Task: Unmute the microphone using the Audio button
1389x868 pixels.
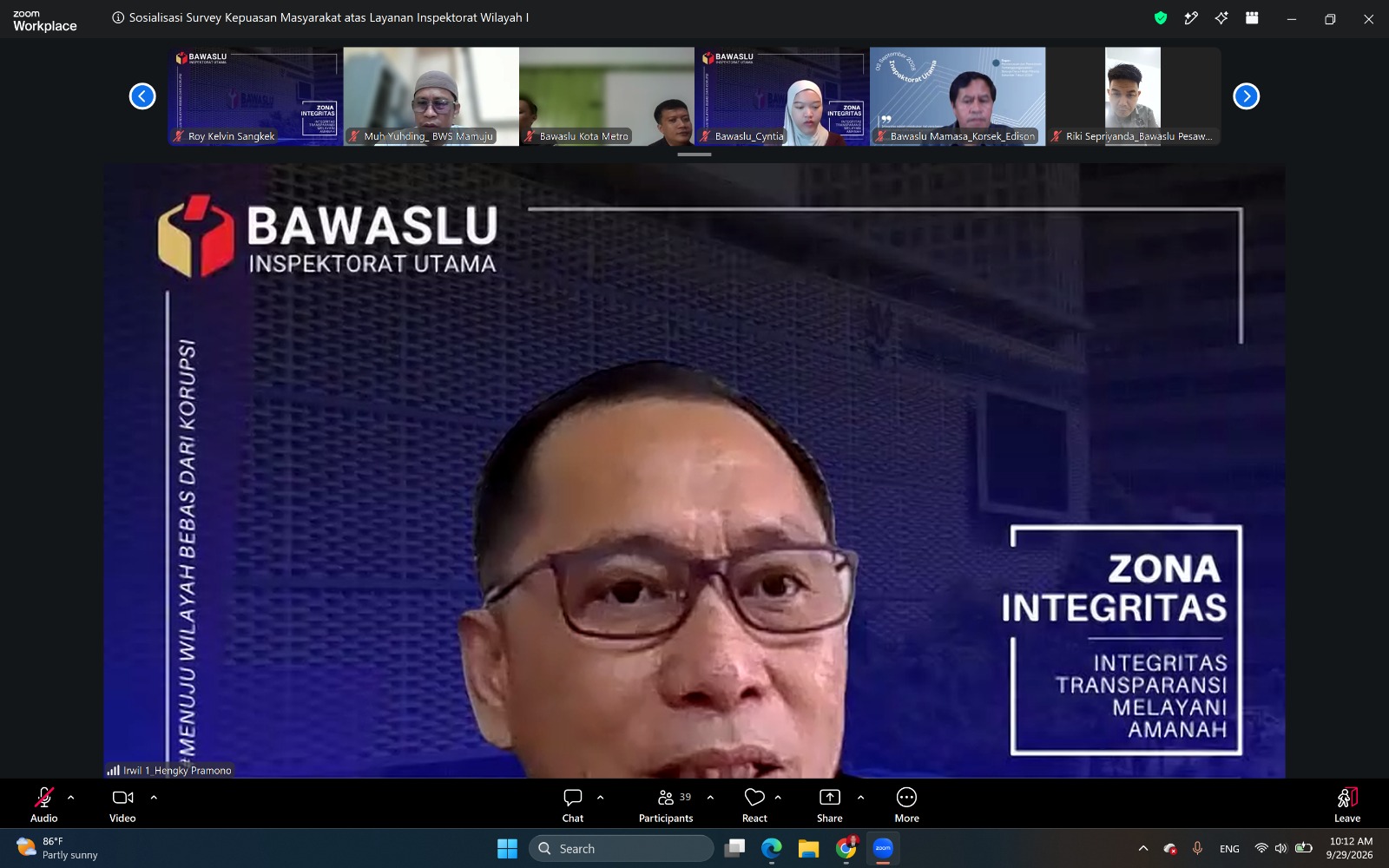Action: (x=44, y=804)
